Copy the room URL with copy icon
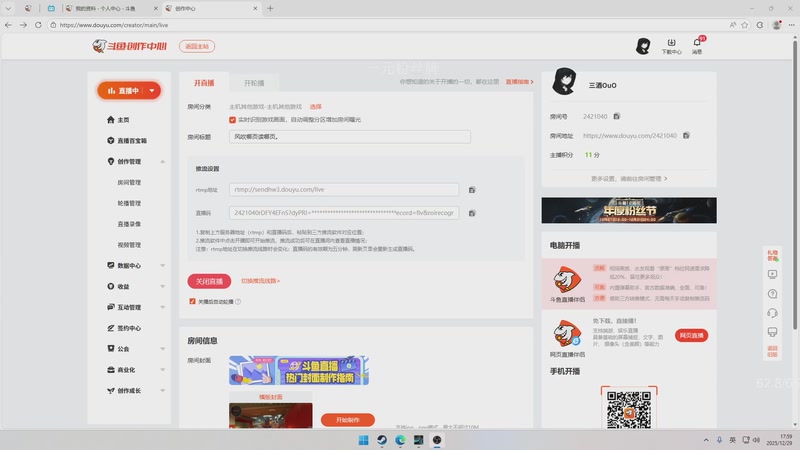The image size is (800, 450). [686, 136]
